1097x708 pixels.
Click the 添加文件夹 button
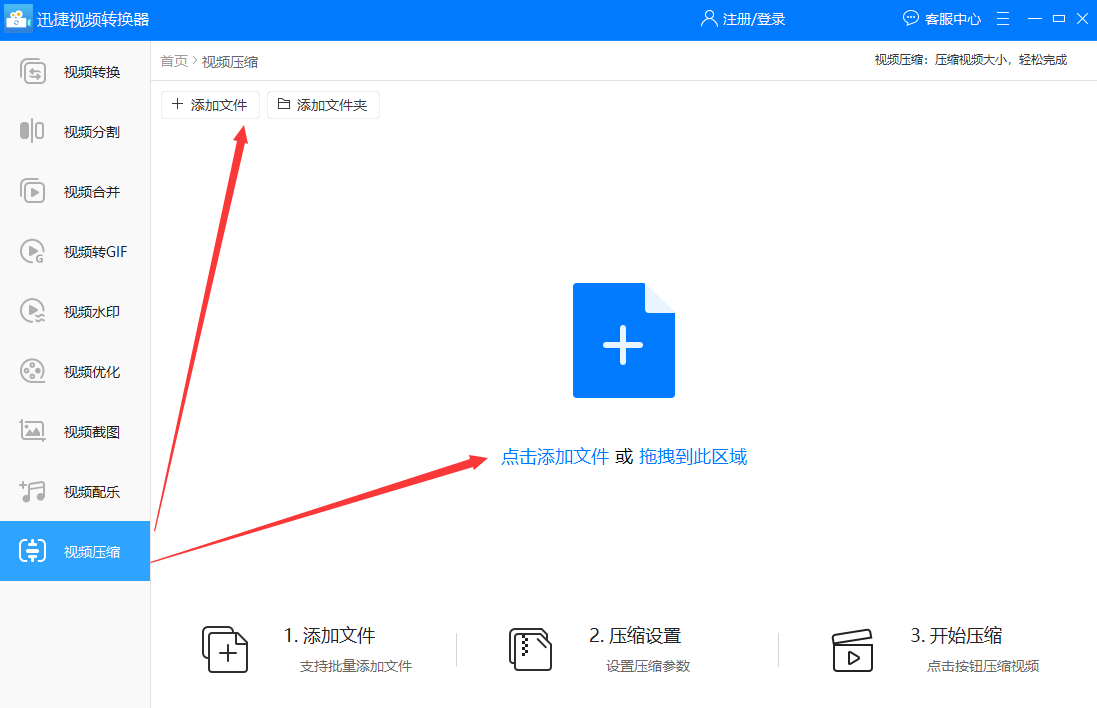click(x=323, y=105)
